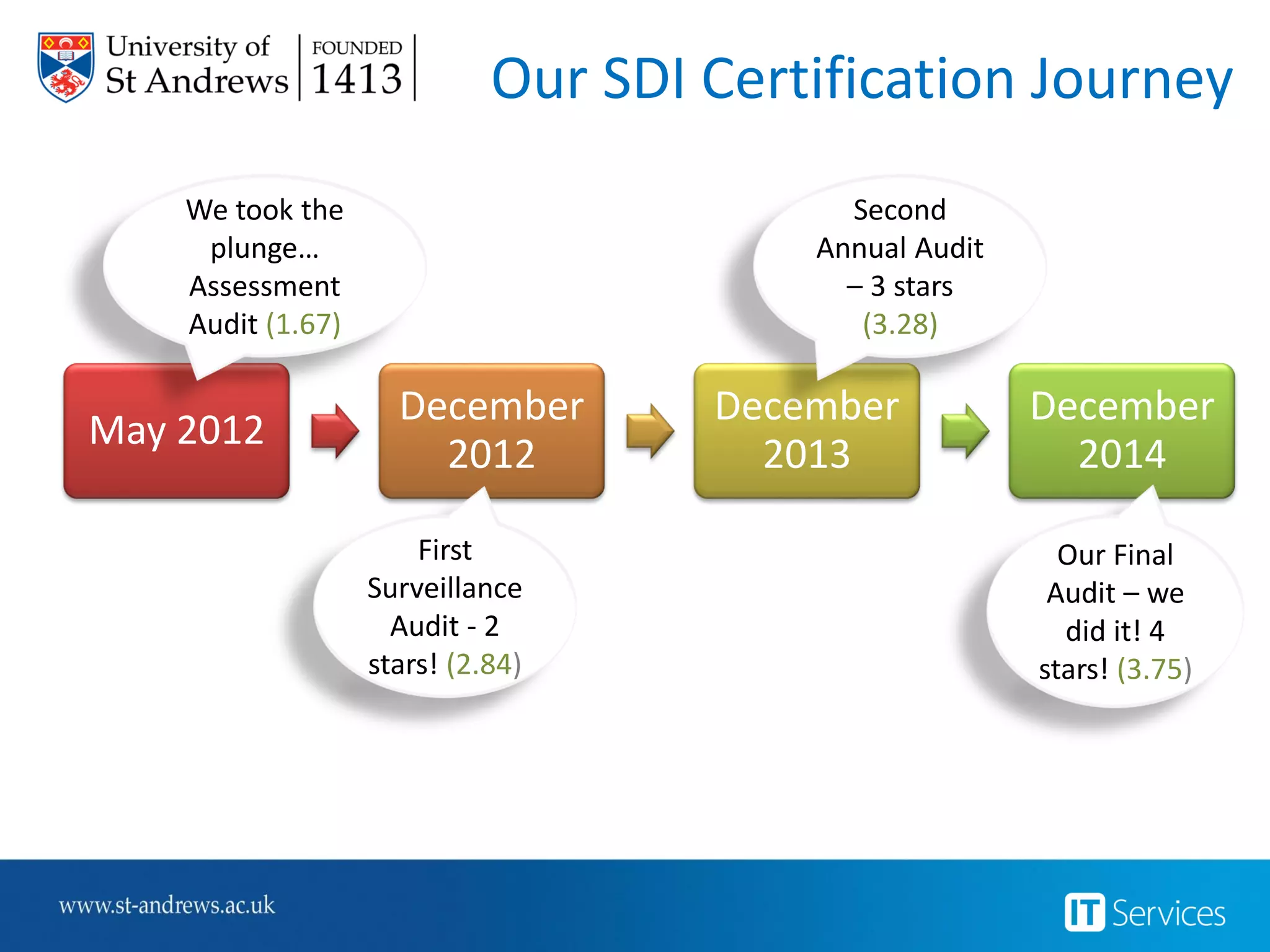Click the Assessment Audit speech bubble

pos(264,267)
